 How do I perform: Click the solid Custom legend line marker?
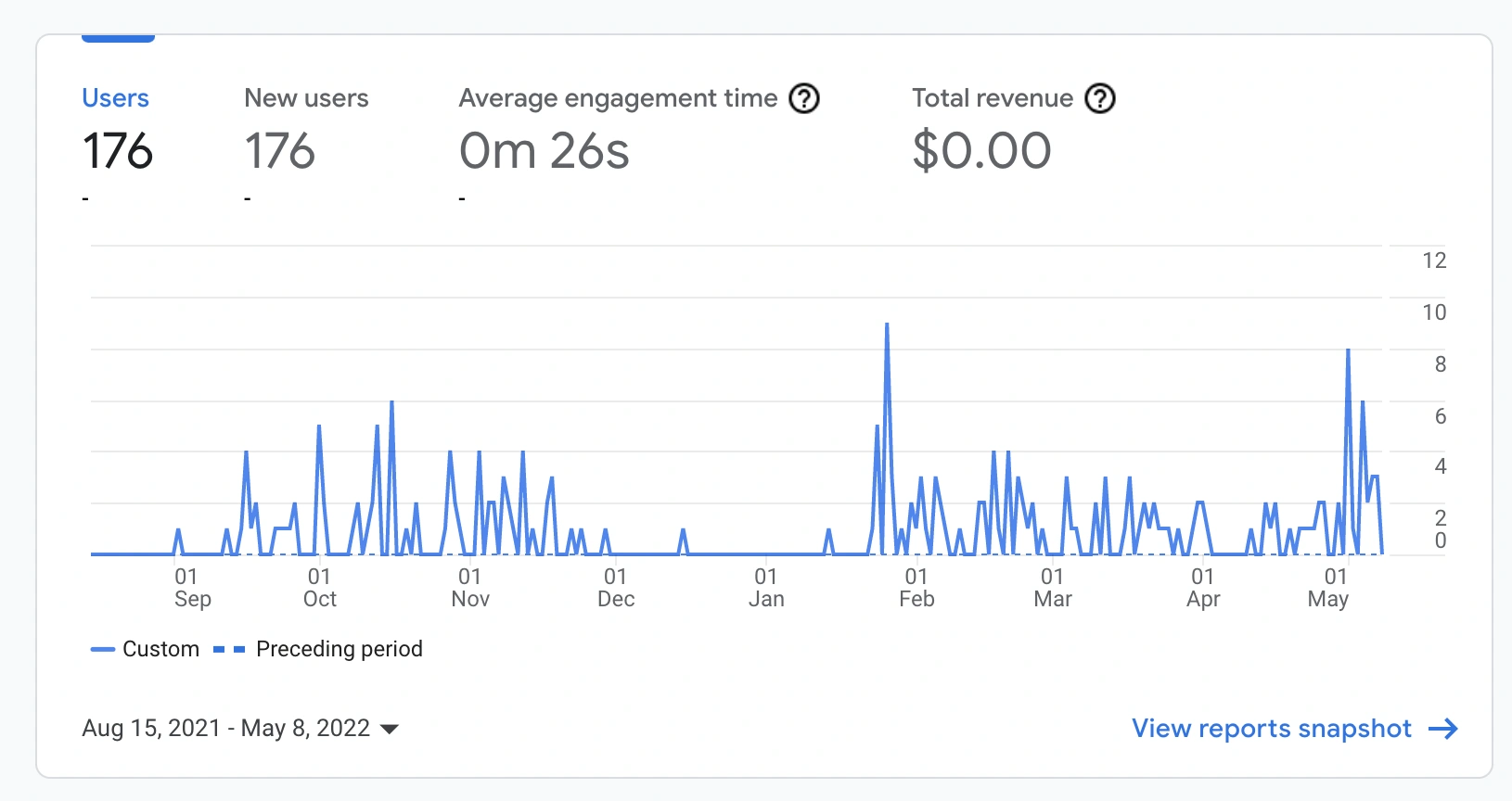[x=102, y=650]
